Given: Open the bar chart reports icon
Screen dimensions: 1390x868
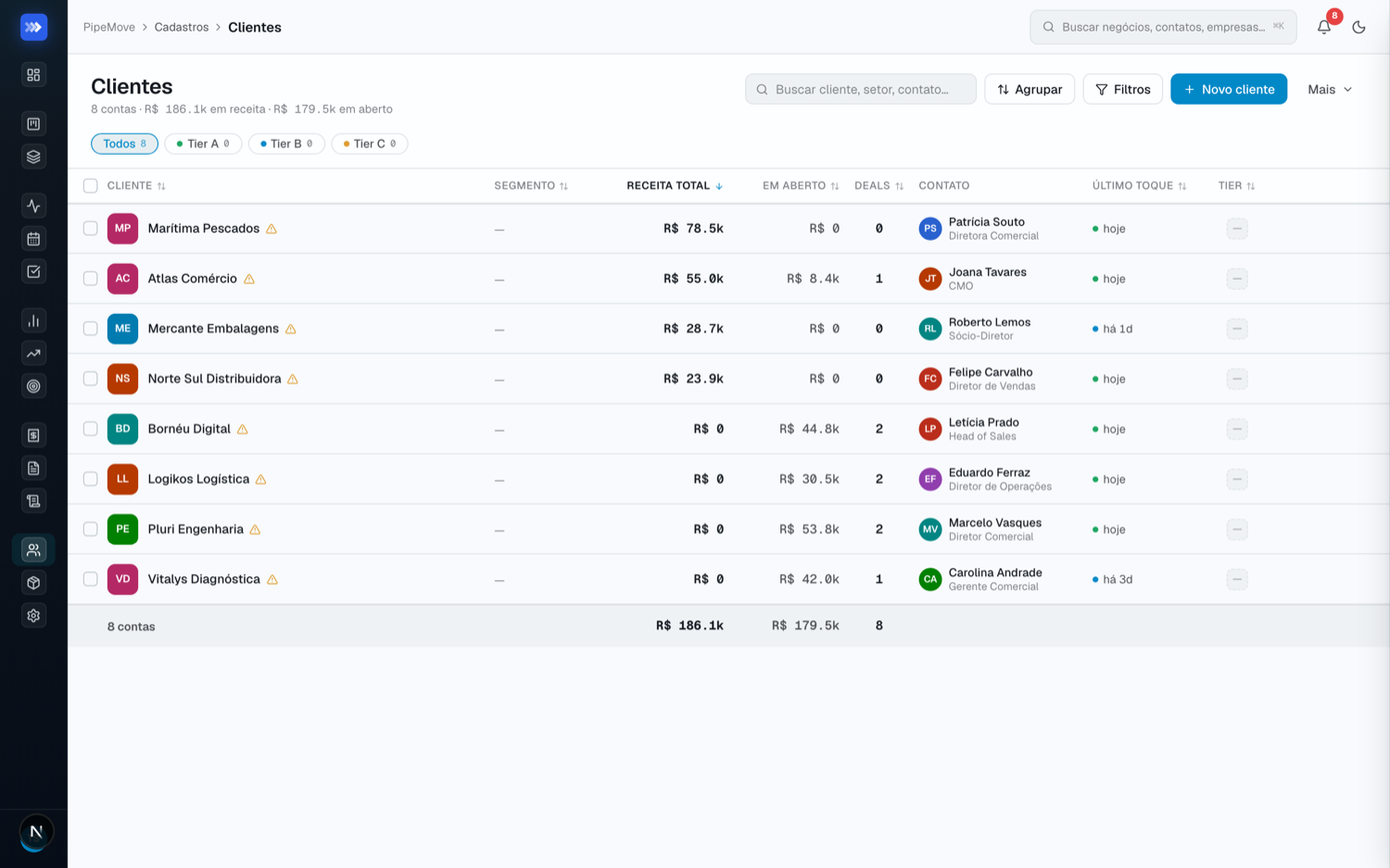Looking at the screenshot, I should [x=33, y=321].
